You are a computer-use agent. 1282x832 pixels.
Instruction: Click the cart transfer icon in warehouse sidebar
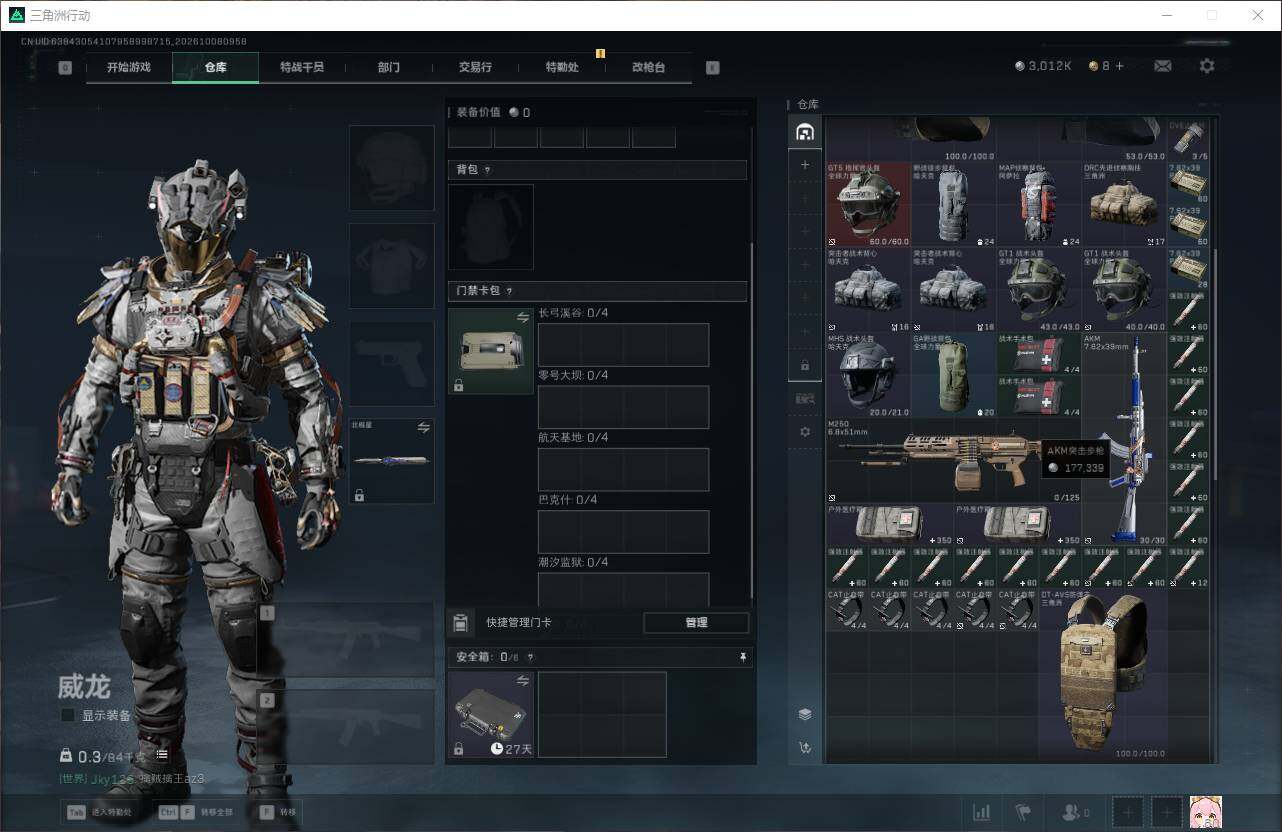pos(805,747)
